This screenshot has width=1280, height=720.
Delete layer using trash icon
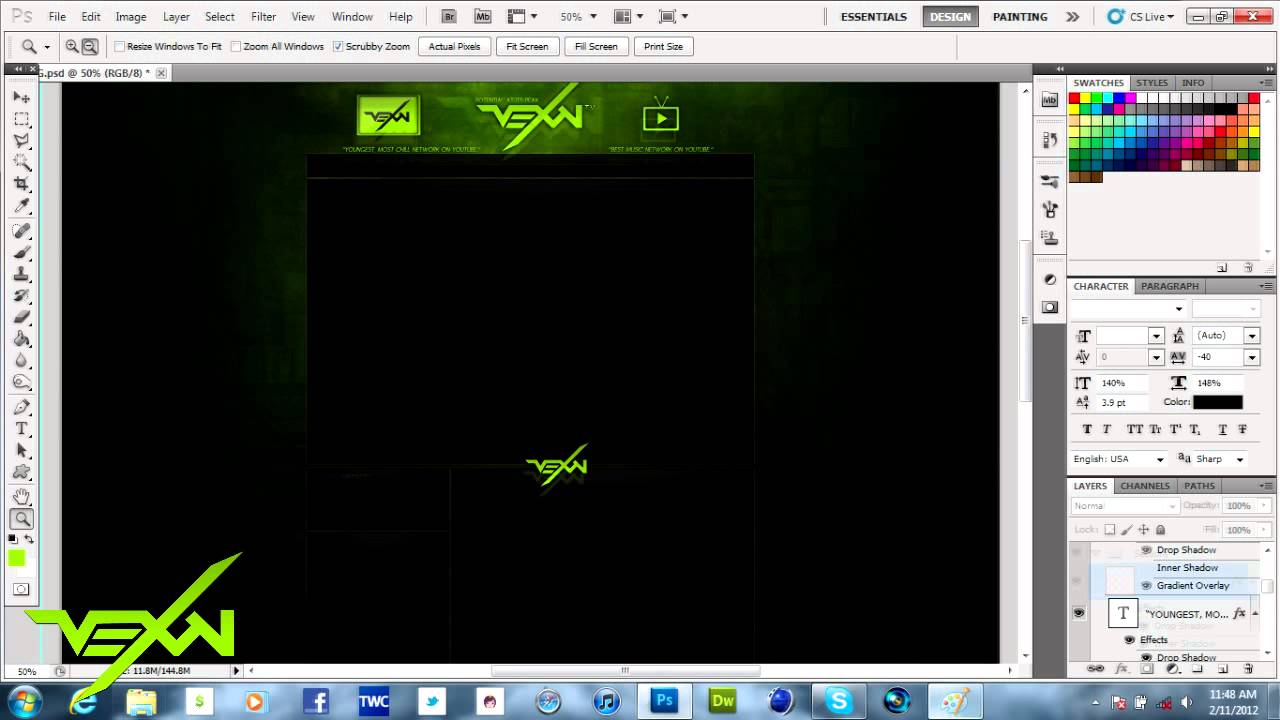coord(1249,668)
